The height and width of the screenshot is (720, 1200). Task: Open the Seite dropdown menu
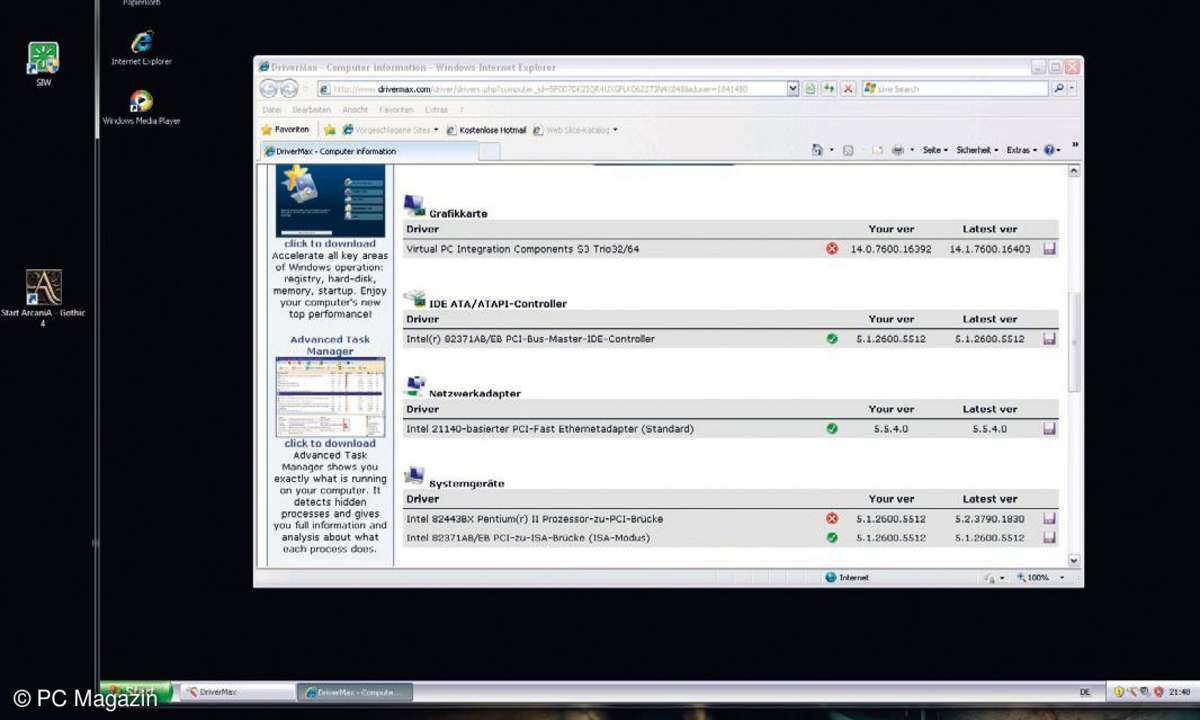935,150
